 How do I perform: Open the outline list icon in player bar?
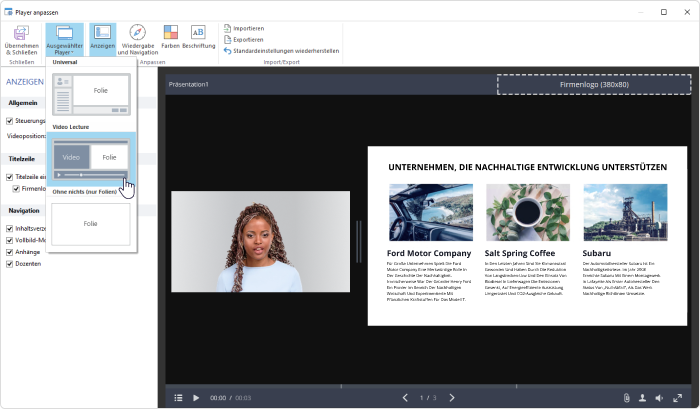(x=178, y=398)
